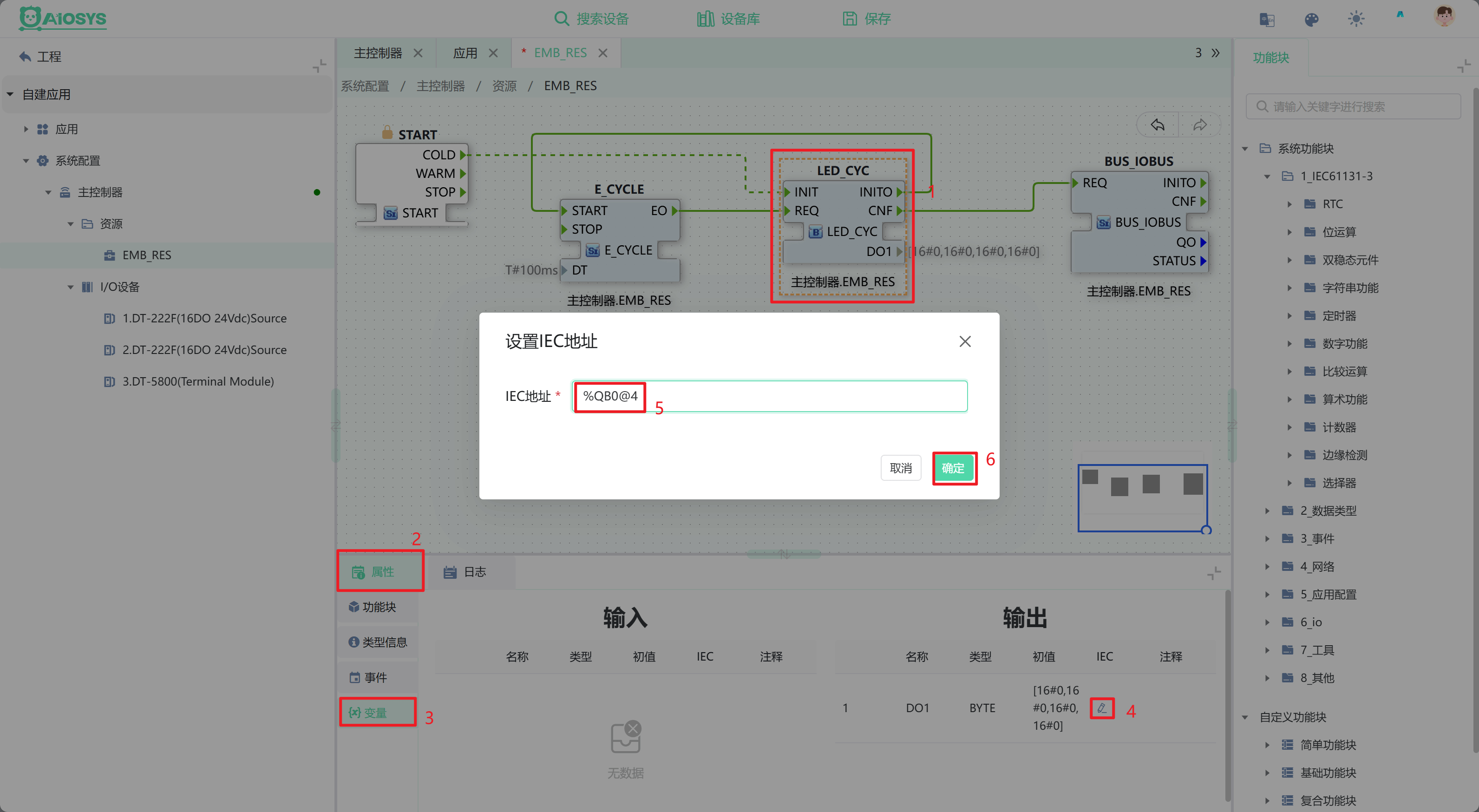Click the language translate icon in header
Screen dimensions: 1479x812
1267,20
